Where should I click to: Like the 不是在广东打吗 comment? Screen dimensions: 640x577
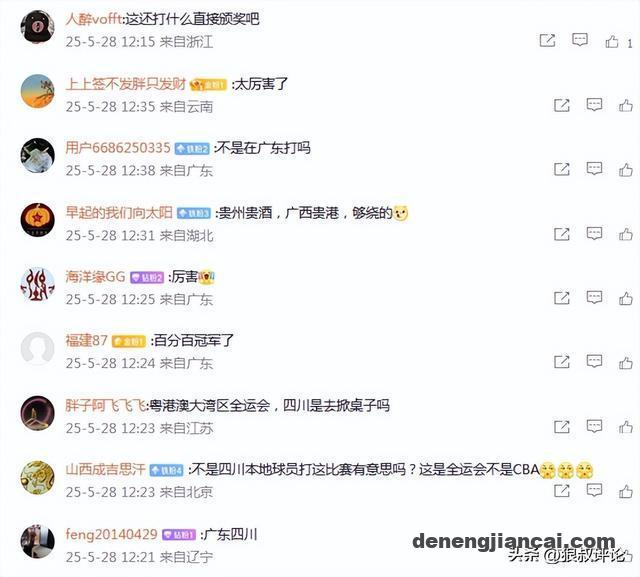[626, 169]
